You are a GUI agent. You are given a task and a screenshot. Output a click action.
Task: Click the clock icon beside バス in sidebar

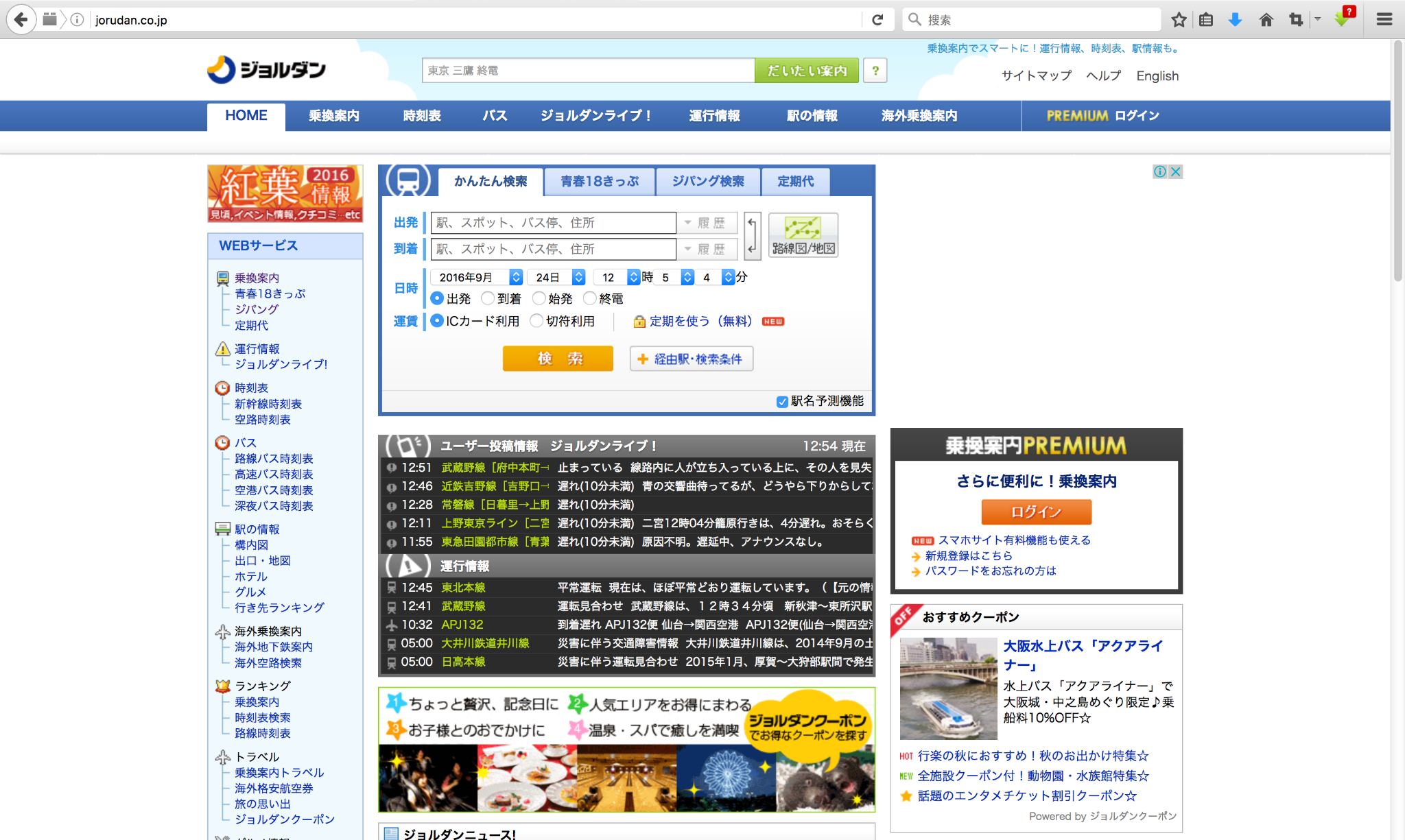click(x=223, y=443)
